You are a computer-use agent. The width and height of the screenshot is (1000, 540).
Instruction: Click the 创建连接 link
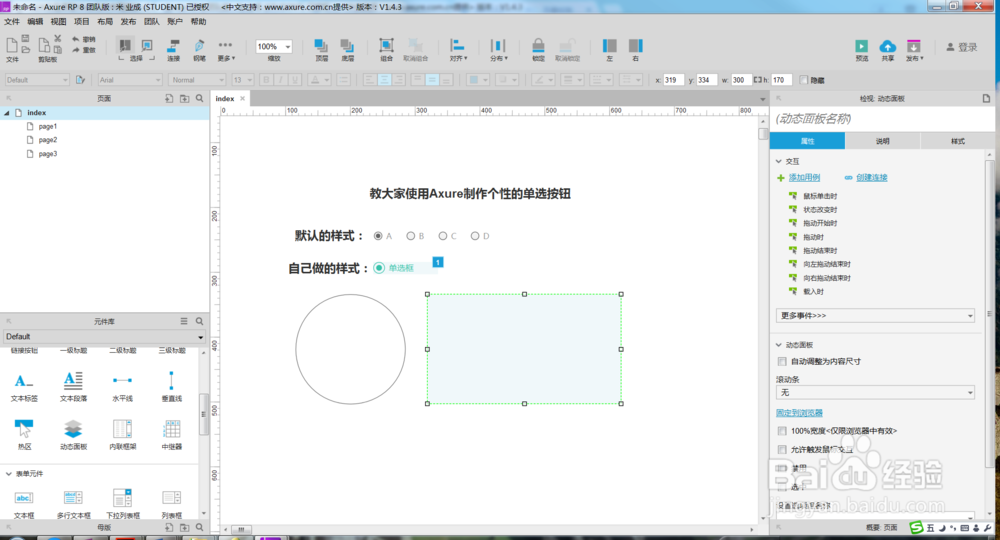pyautogui.click(x=871, y=177)
